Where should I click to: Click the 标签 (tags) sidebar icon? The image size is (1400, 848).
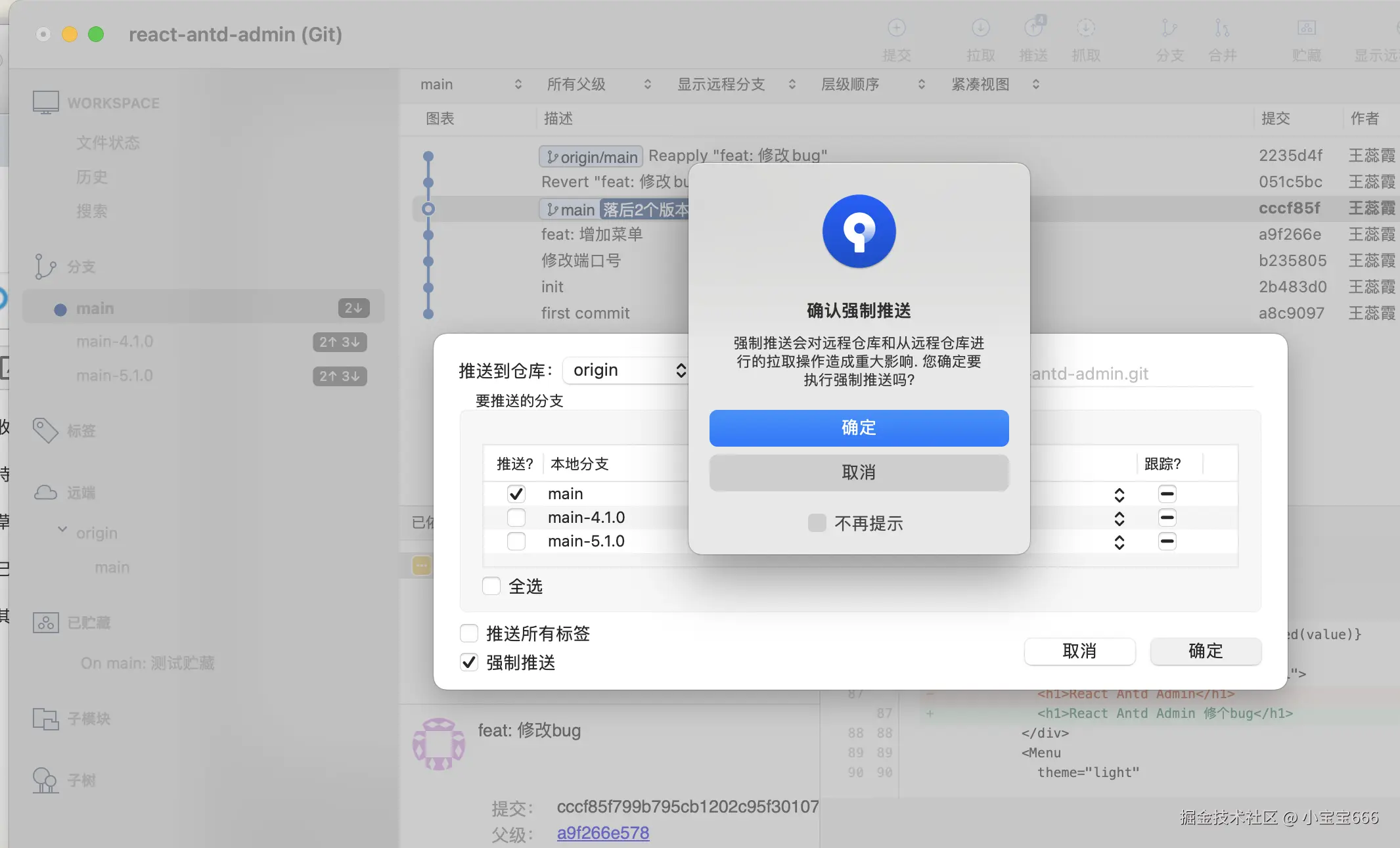(44, 430)
